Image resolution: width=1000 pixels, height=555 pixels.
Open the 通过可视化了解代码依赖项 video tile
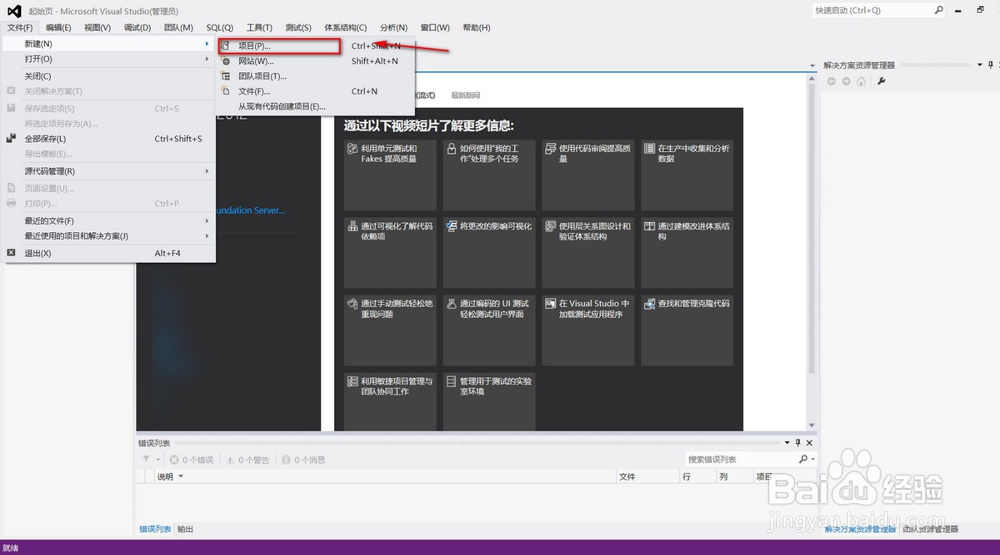click(390, 253)
